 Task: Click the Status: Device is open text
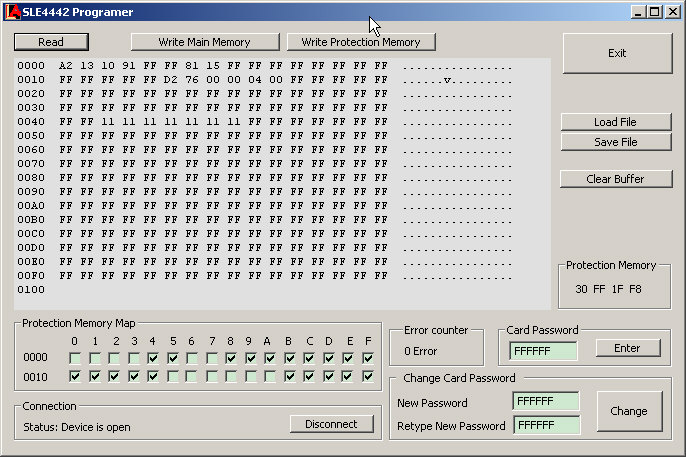point(77,427)
